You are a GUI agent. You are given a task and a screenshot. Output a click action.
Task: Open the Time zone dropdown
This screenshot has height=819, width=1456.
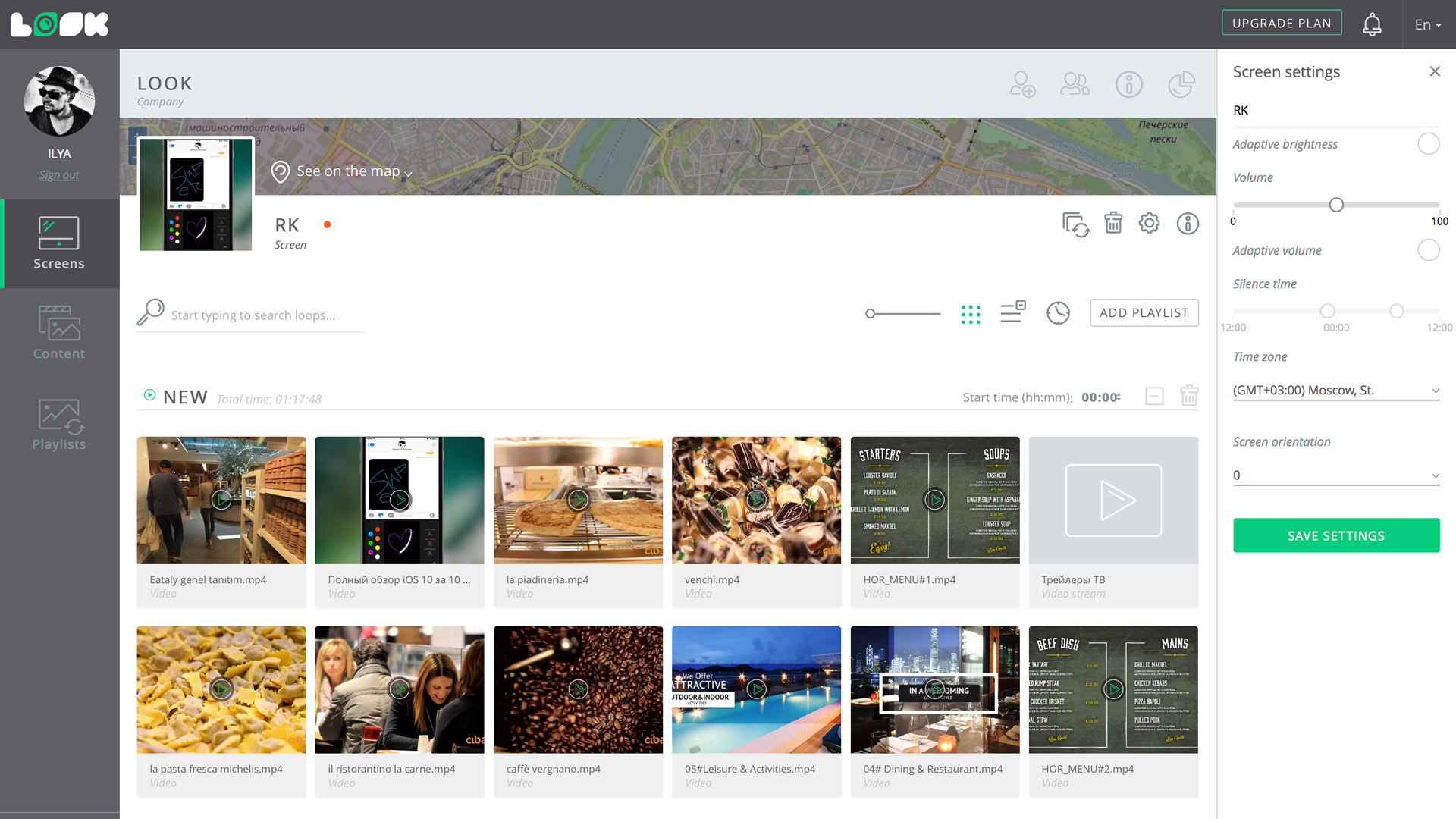tap(1335, 391)
